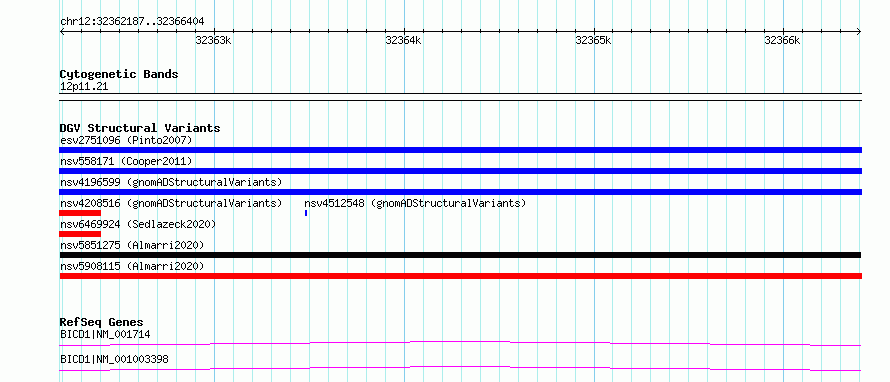Open the nsv5908115 (Almarri2020) label
Viewport: 890px width, 382px height.
coord(132,266)
